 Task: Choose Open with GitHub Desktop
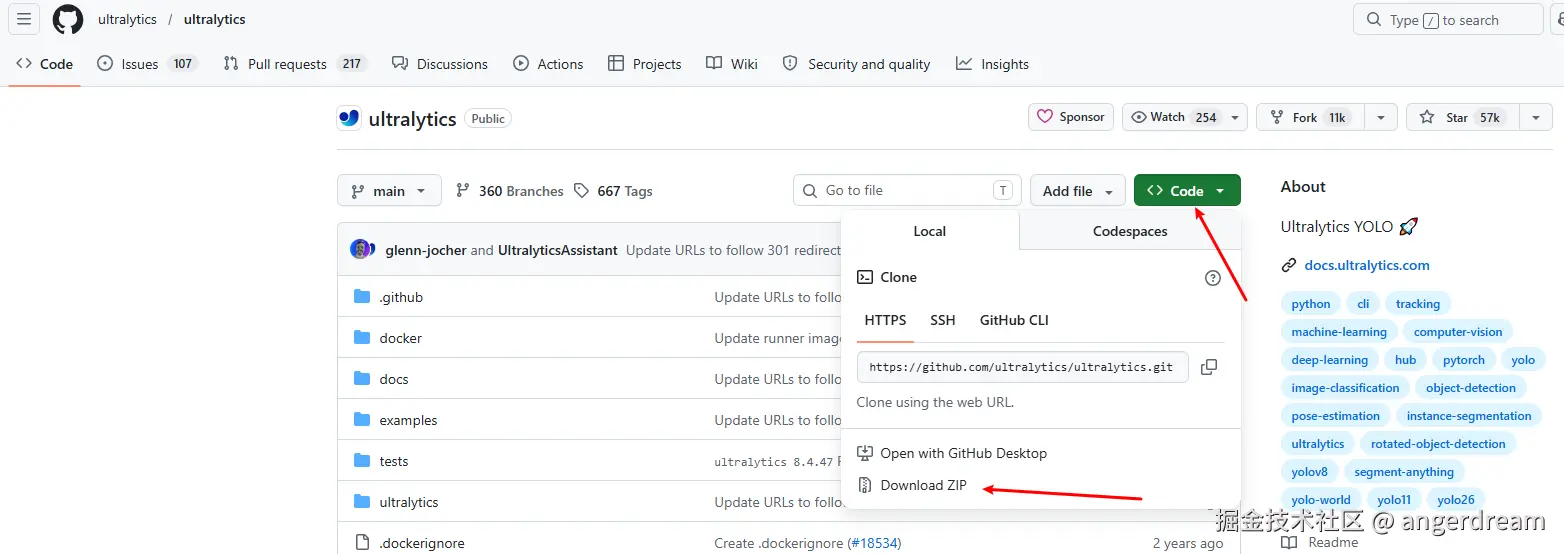pos(952,453)
